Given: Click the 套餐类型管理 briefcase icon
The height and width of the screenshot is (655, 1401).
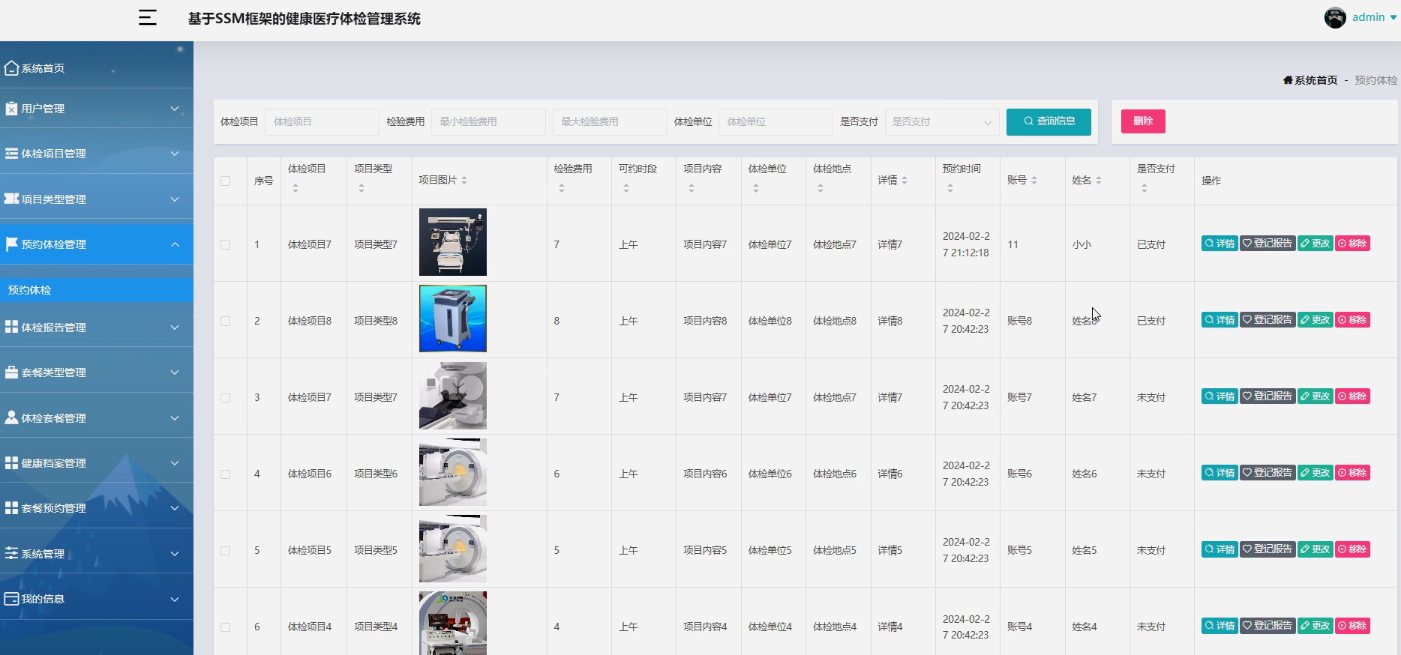Looking at the screenshot, I should 12,372.
